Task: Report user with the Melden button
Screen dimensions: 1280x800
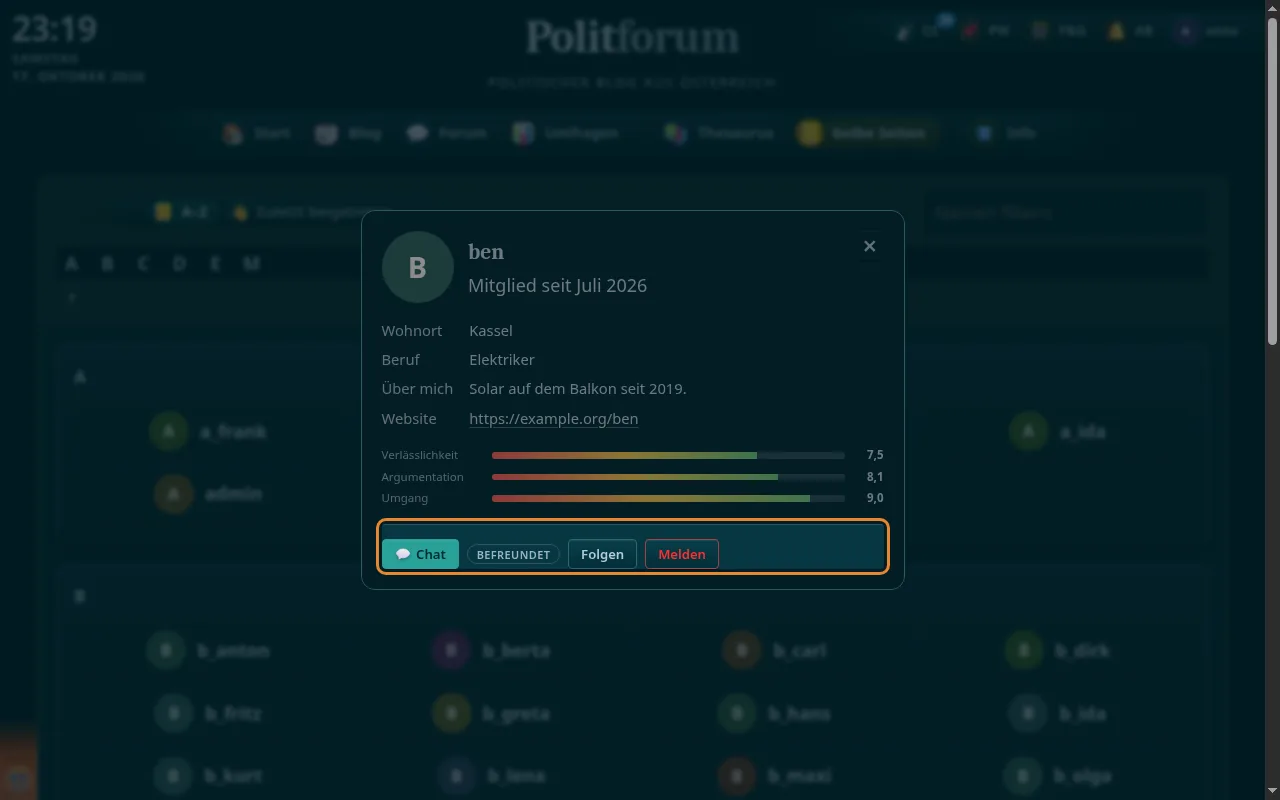Action: coord(682,554)
